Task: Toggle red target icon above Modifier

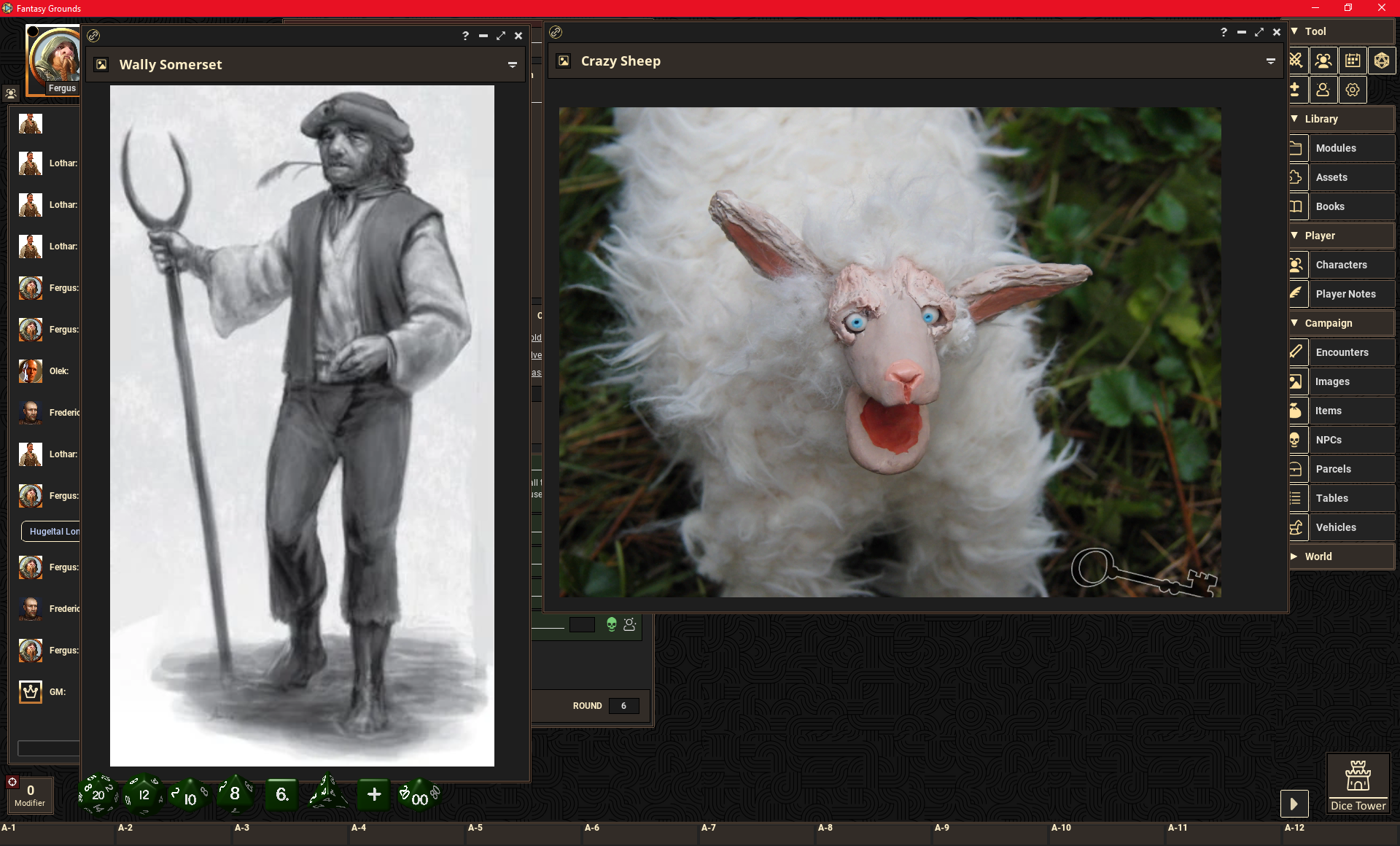Action: pos(12,782)
